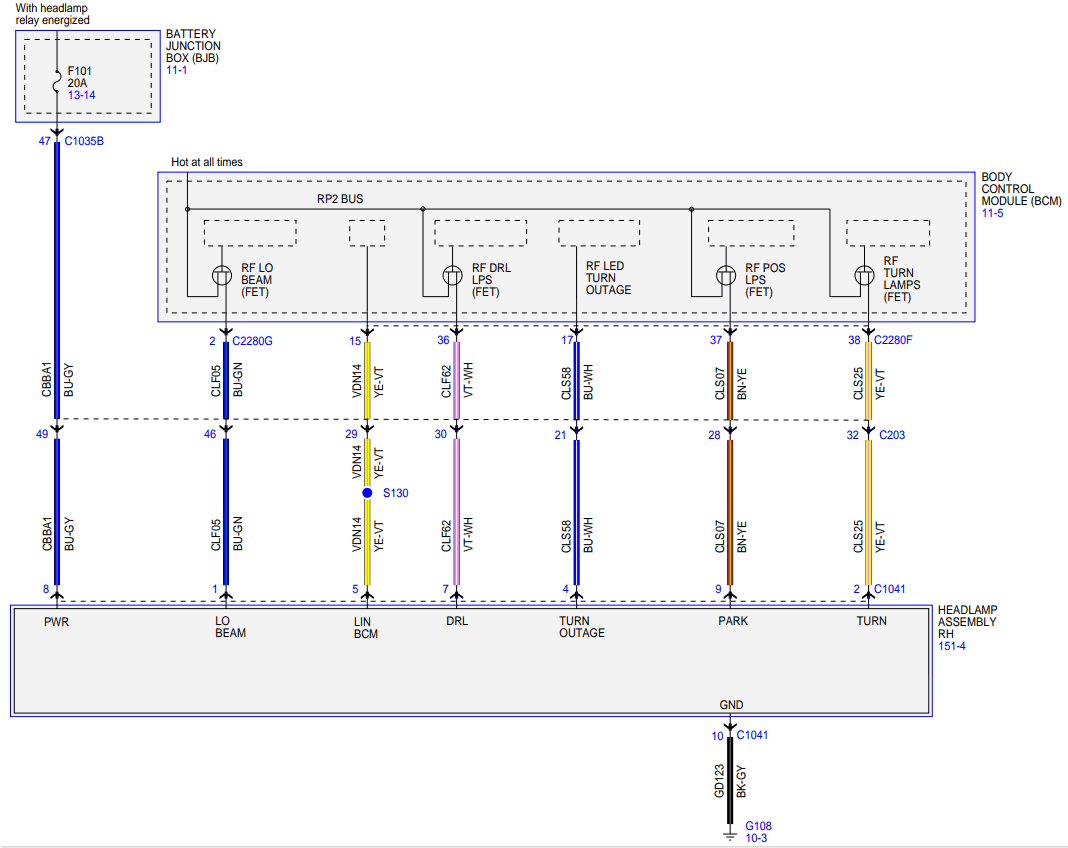Screen dimensions: 1068x848
Task: Click the "With headlamp relay energized" note
Action: [x=52, y=14]
